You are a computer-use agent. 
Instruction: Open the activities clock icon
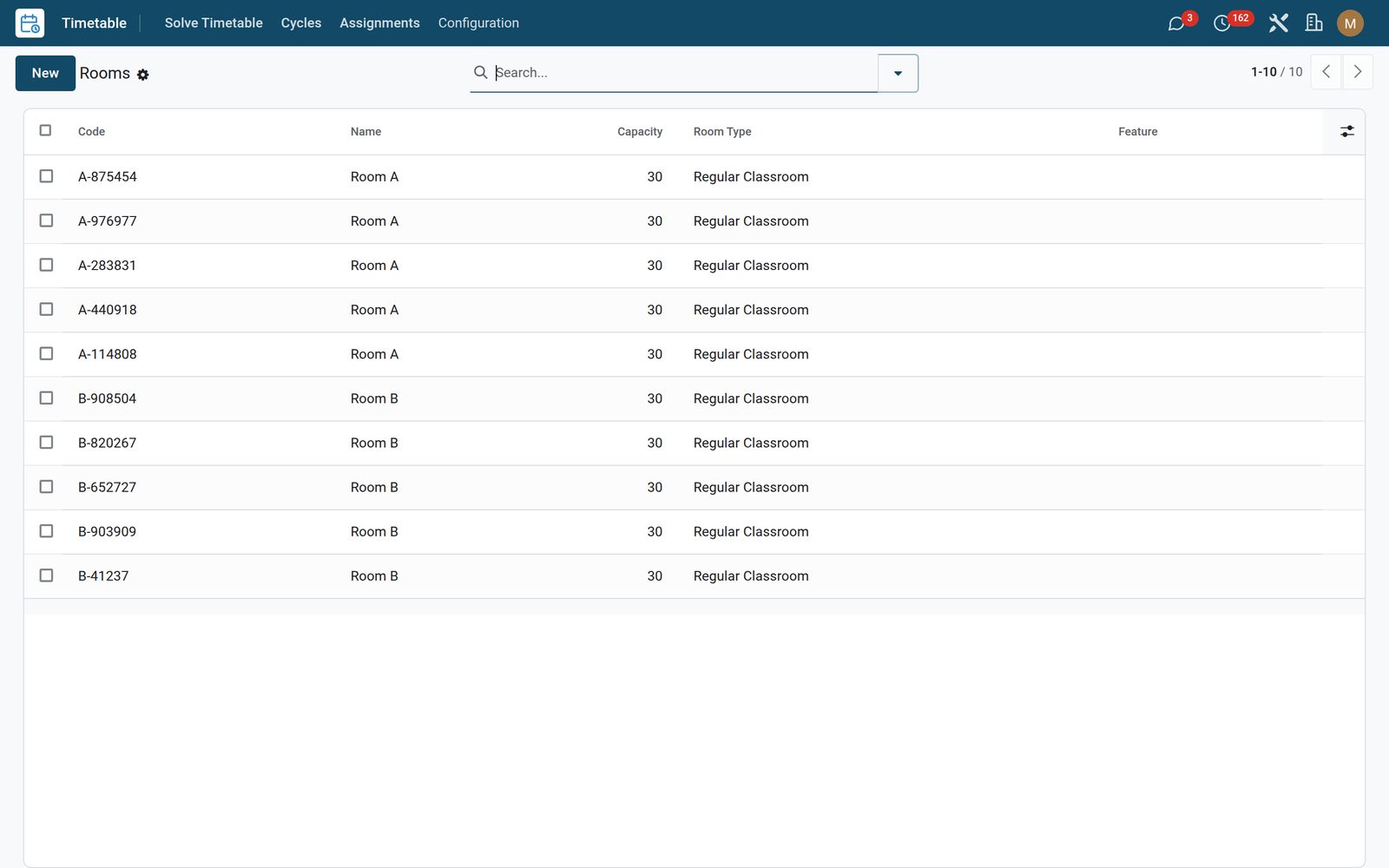(x=1222, y=23)
